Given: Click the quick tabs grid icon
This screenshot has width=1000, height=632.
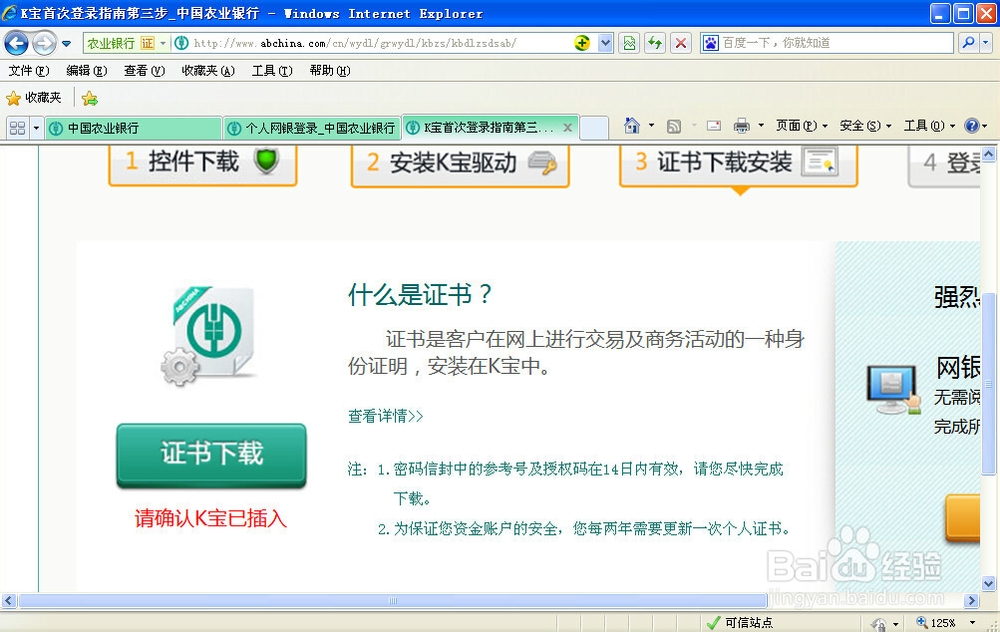Looking at the screenshot, I should coord(18,128).
